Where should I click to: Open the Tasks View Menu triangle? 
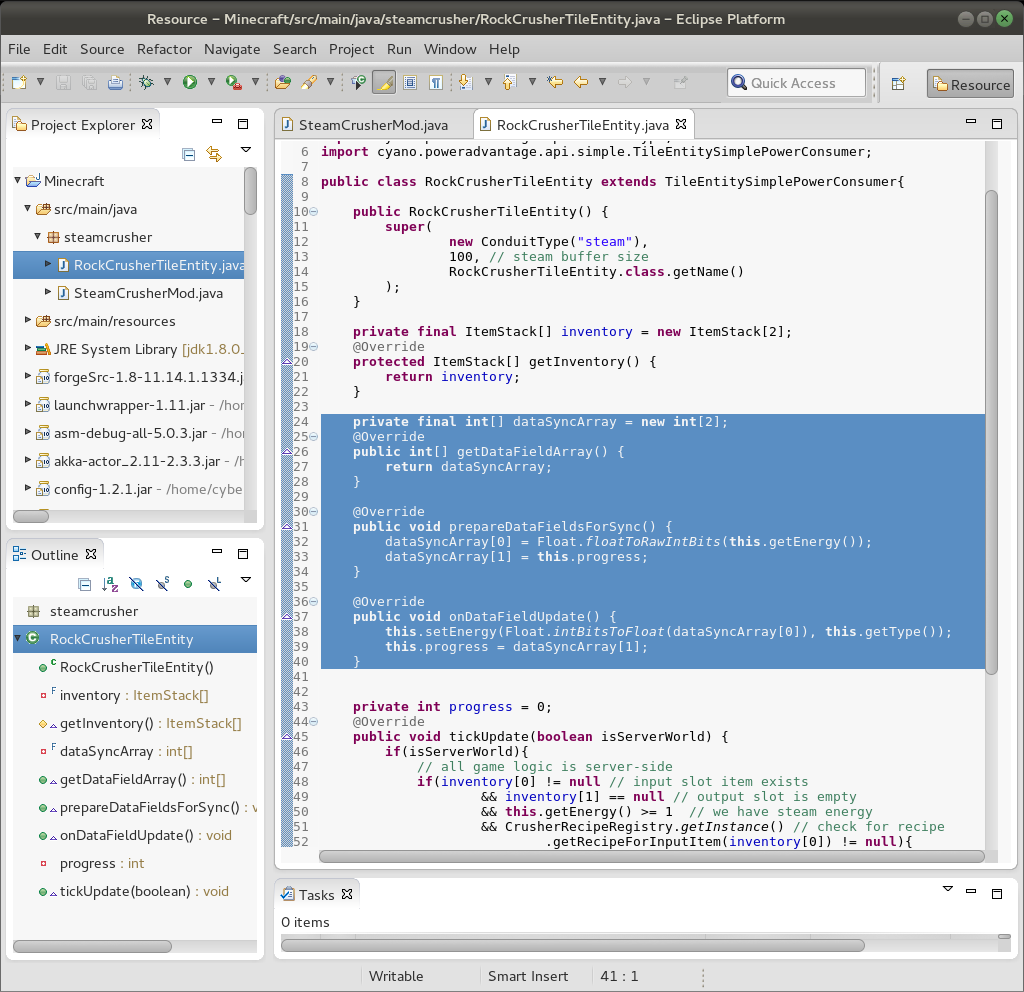pyautogui.click(x=948, y=889)
